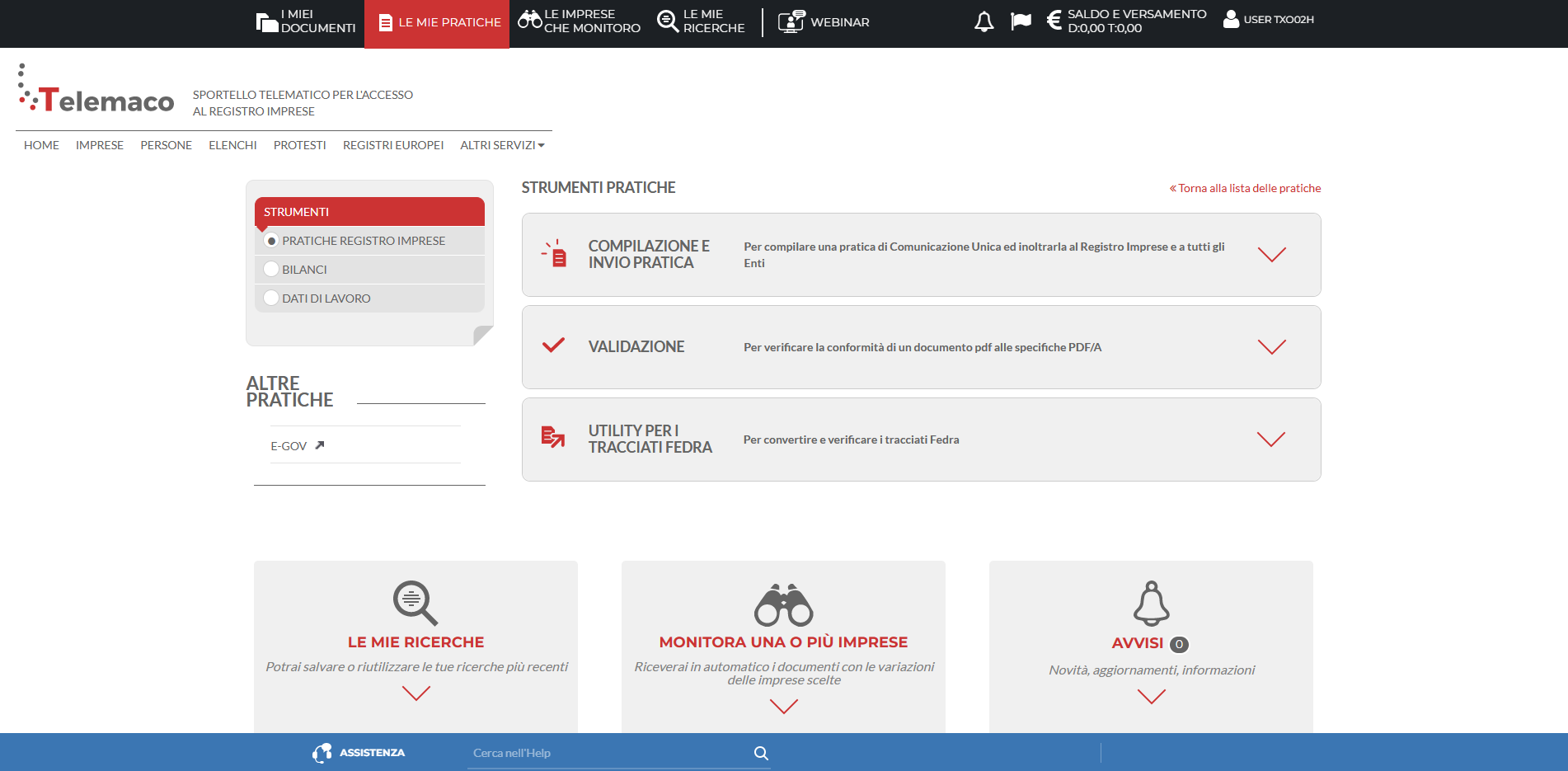Click the flag icon in top bar

1021,21
